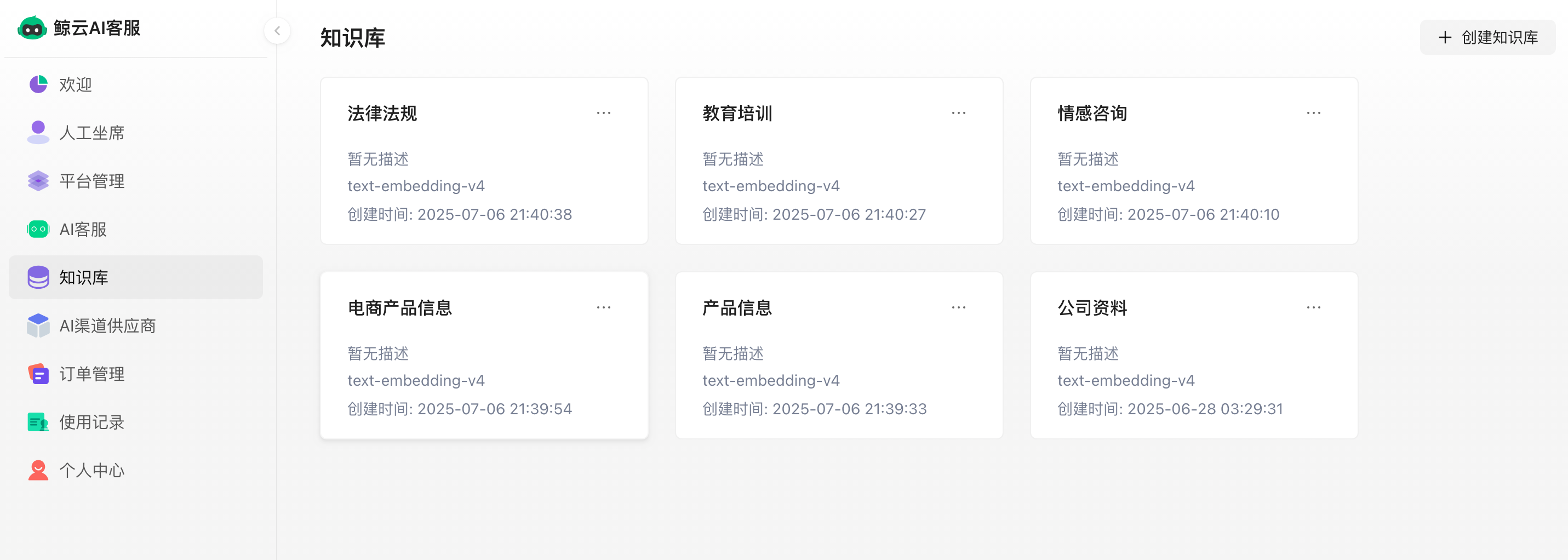This screenshot has width=1568, height=560.
Task: Open more options for 教育培训 card
Action: tap(958, 113)
